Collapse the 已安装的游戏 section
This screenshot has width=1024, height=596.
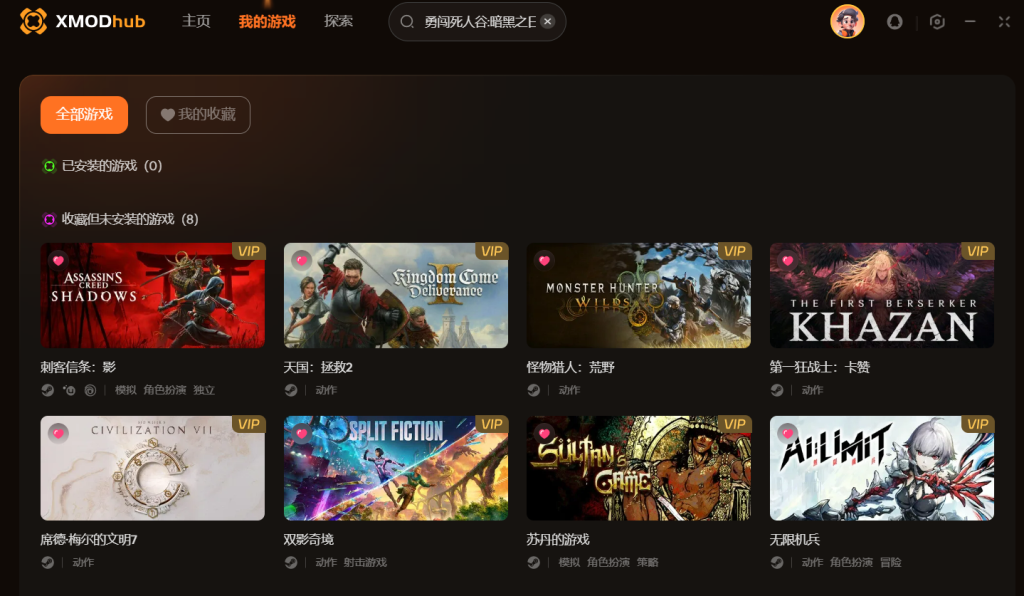click(102, 166)
